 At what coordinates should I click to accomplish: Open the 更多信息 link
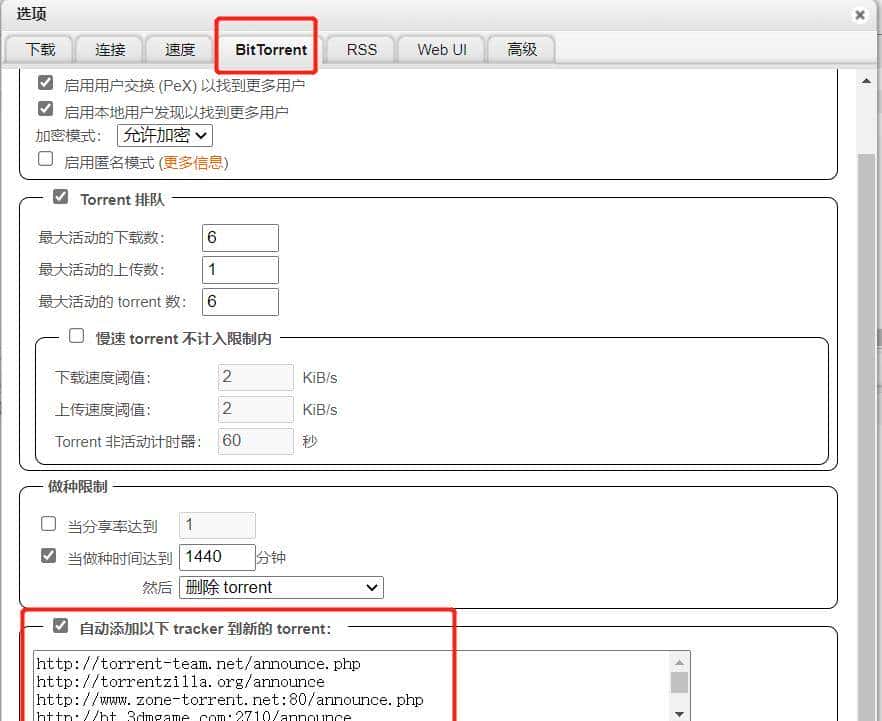[x=194, y=162]
